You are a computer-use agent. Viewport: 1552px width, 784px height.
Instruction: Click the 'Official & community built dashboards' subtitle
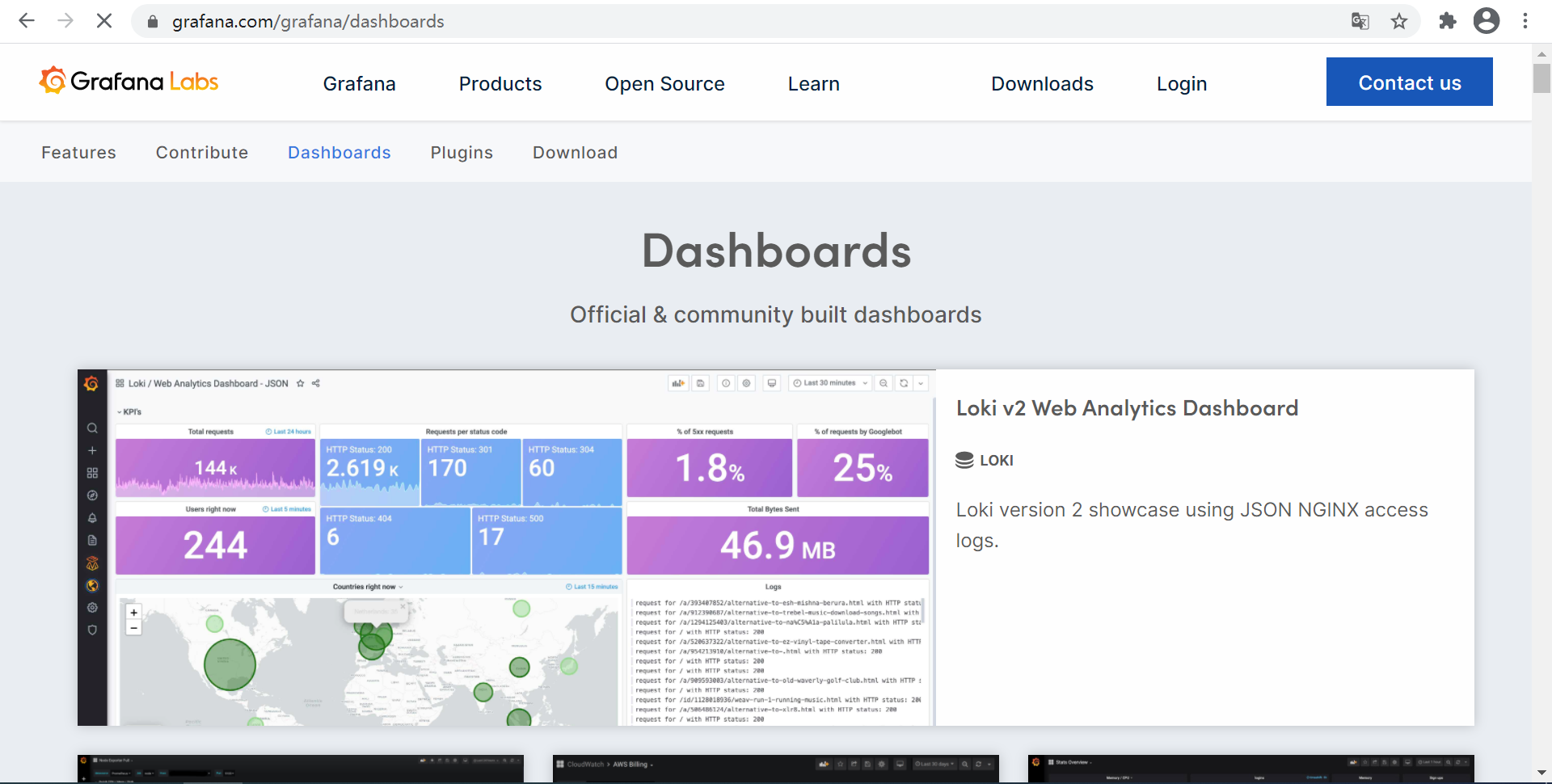point(776,314)
